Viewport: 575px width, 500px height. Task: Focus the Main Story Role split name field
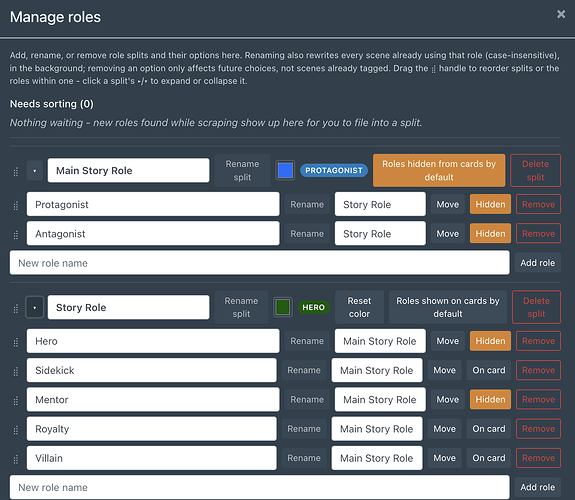point(129,171)
